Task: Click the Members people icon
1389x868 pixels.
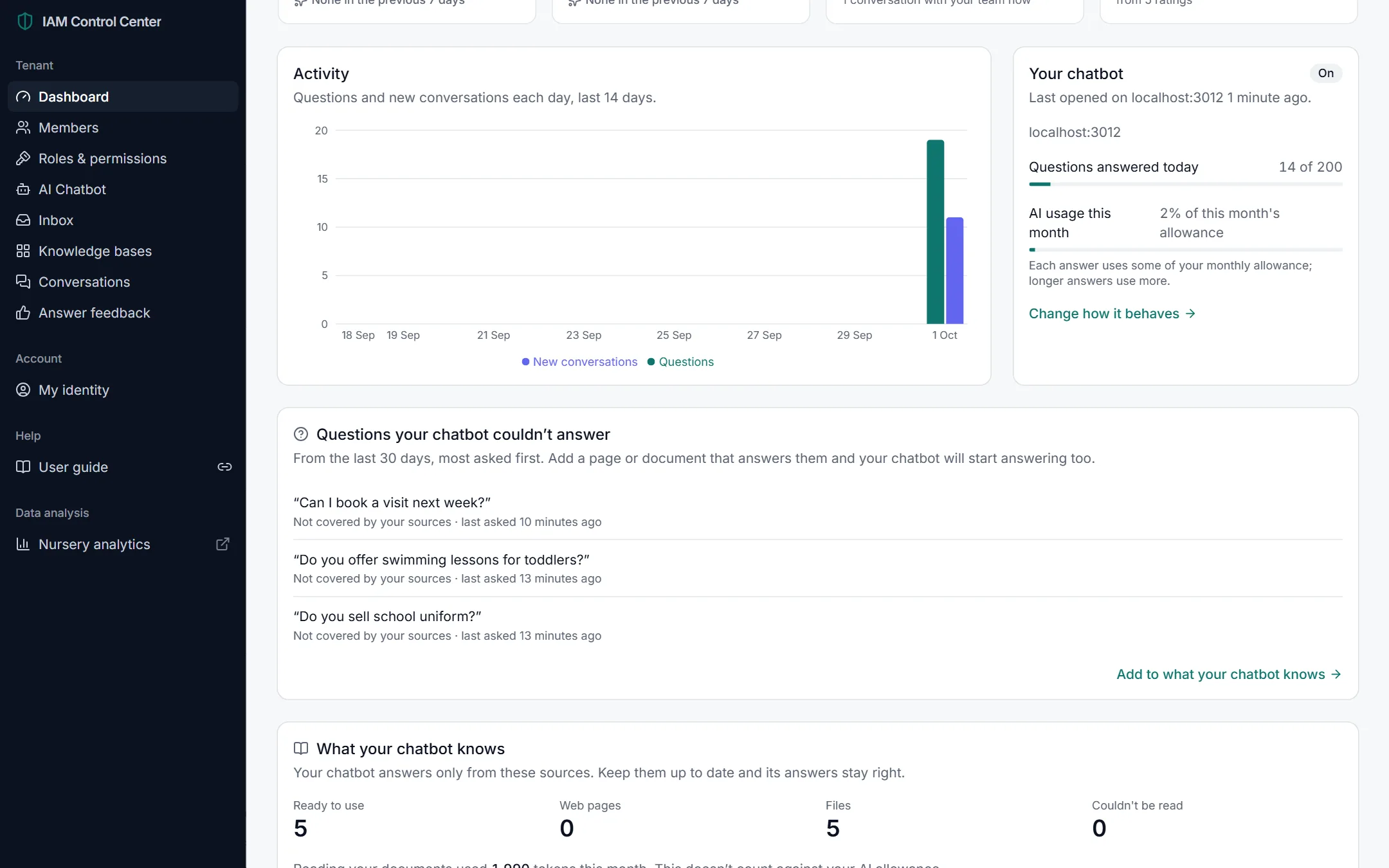Action: point(23,127)
